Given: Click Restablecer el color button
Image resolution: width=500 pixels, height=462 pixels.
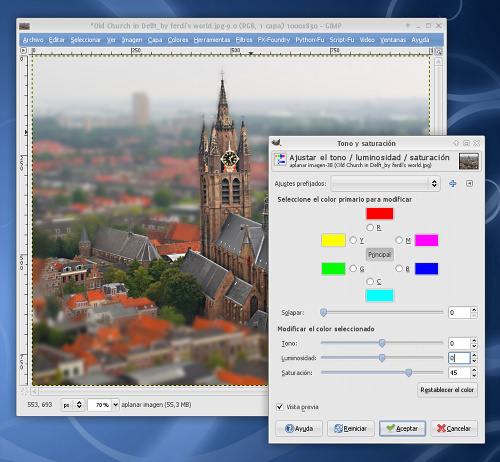Looking at the screenshot, I should click(x=447, y=390).
